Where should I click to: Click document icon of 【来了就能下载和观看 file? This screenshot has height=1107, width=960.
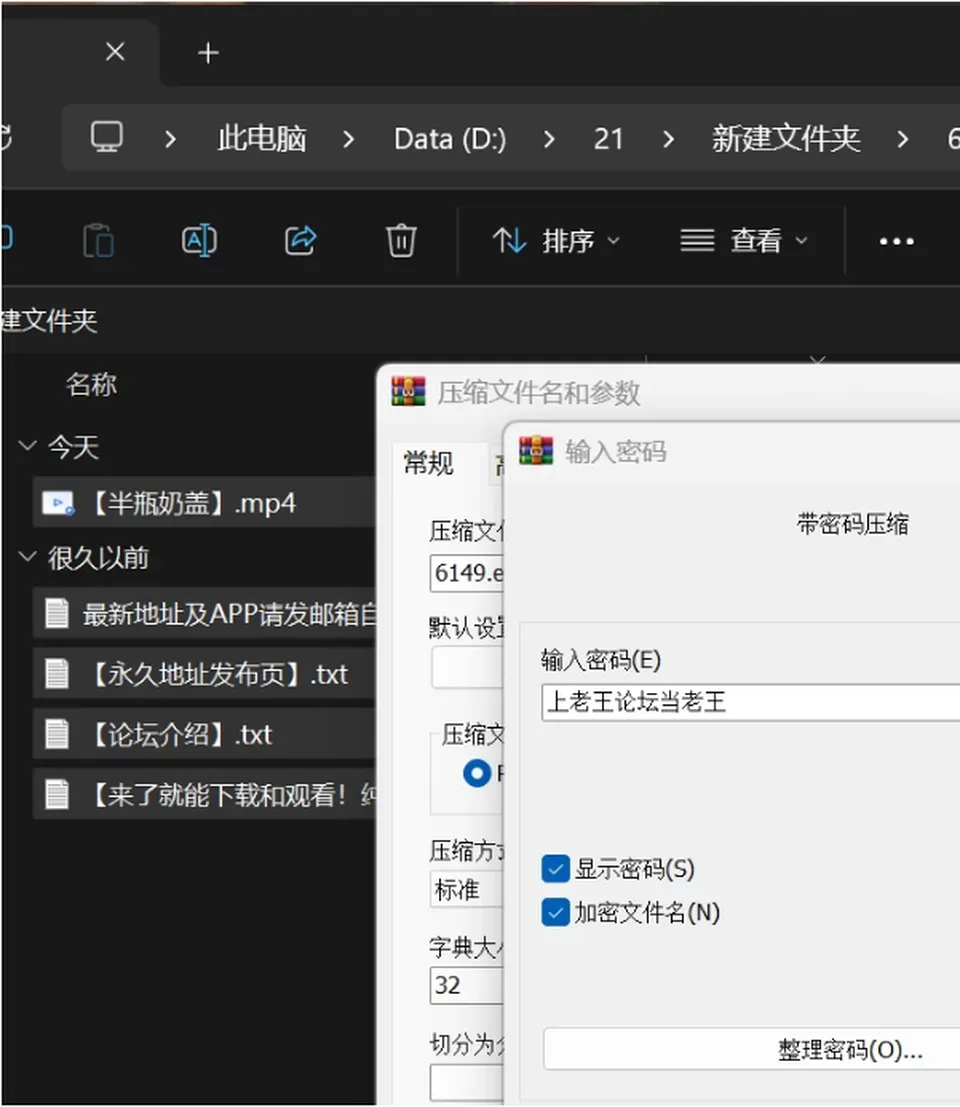click(x=57, y=794)
